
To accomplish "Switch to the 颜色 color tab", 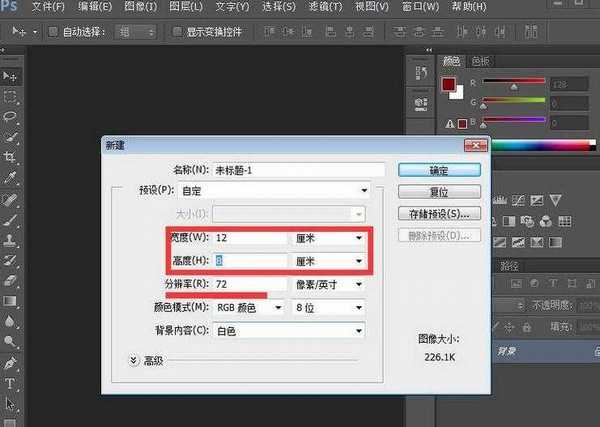I will (452, 61).
